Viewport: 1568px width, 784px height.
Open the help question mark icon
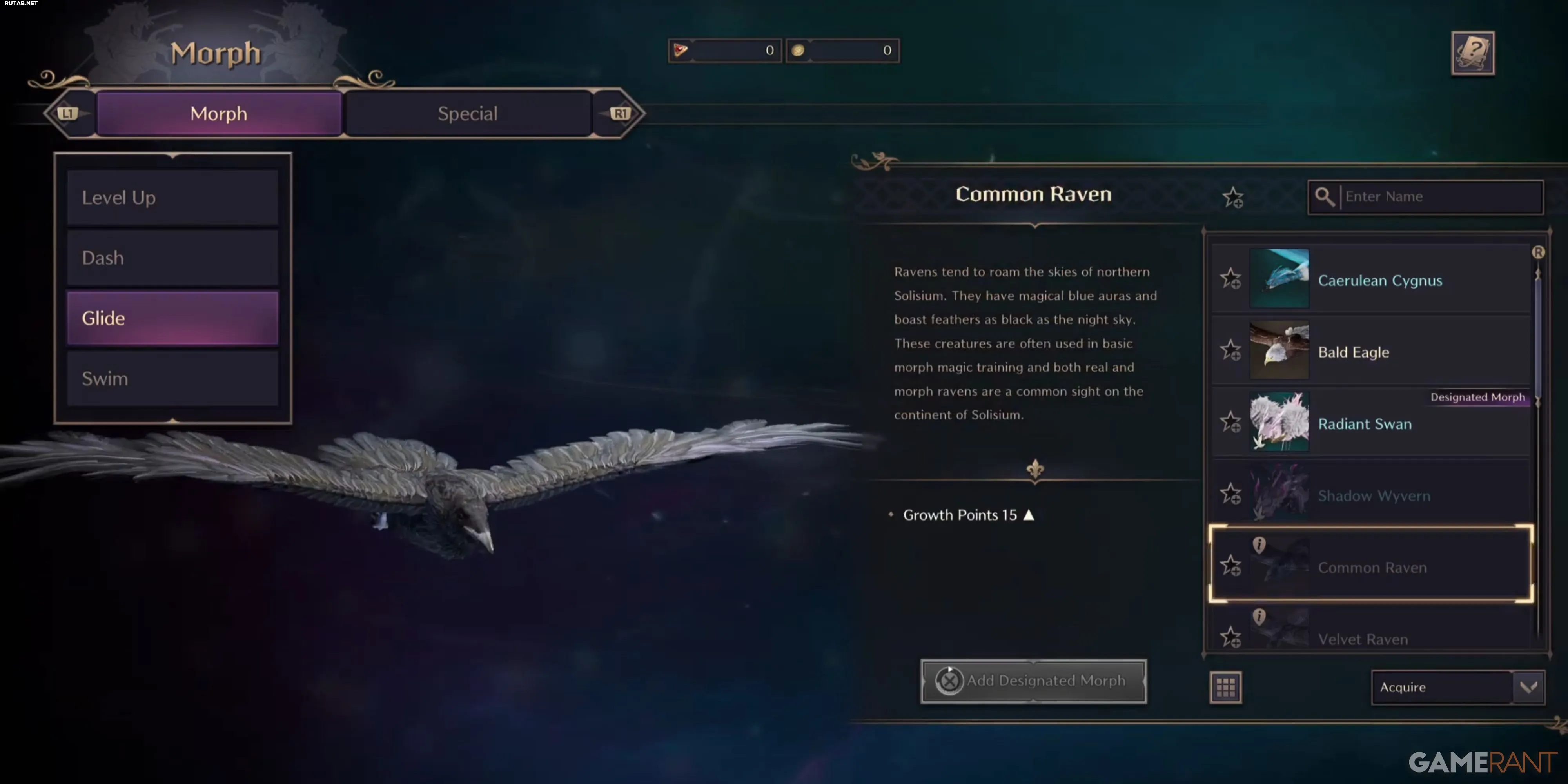pos(1472,53)
